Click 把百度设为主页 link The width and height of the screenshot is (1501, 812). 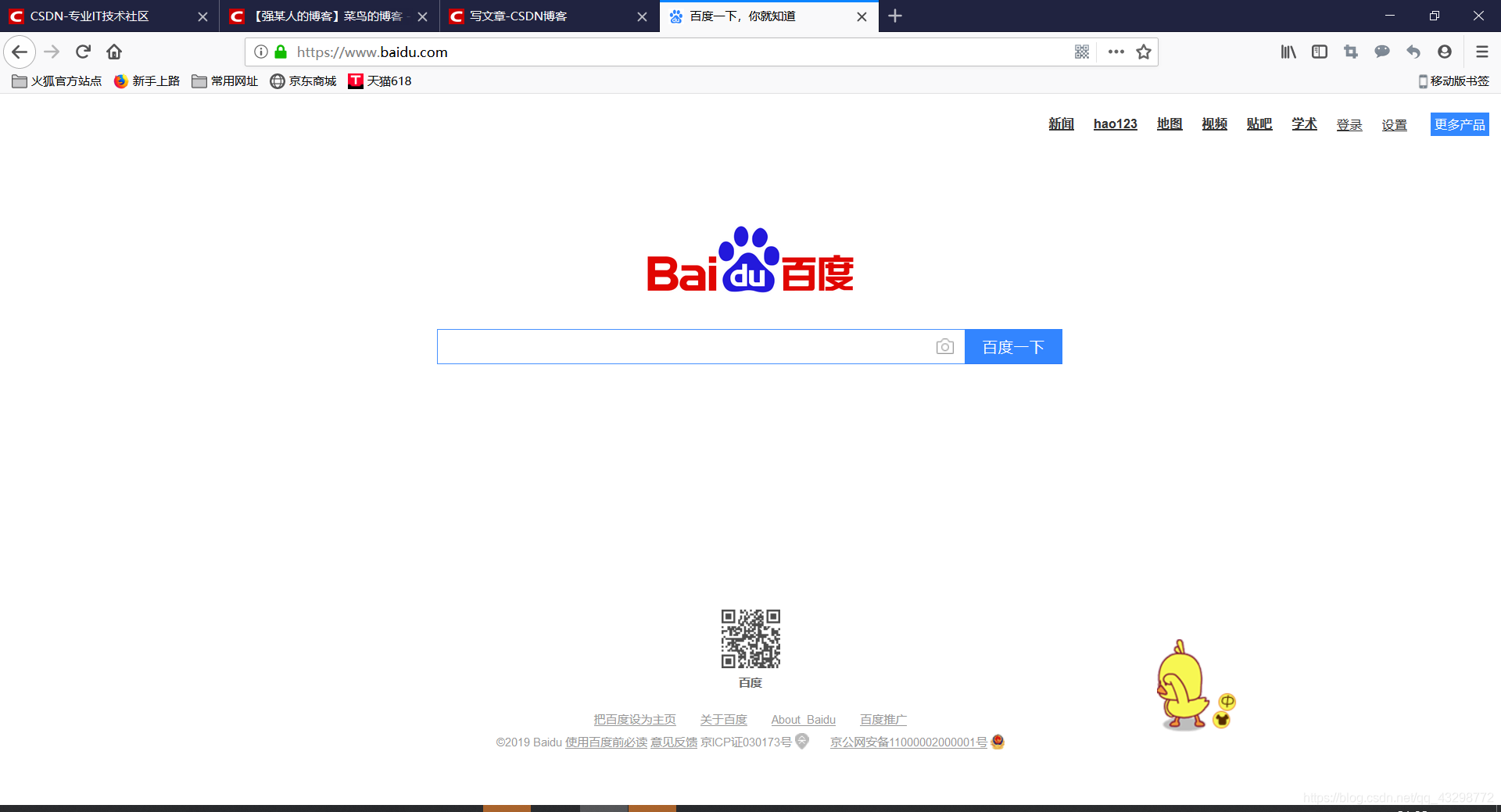[x=635, y=720]
